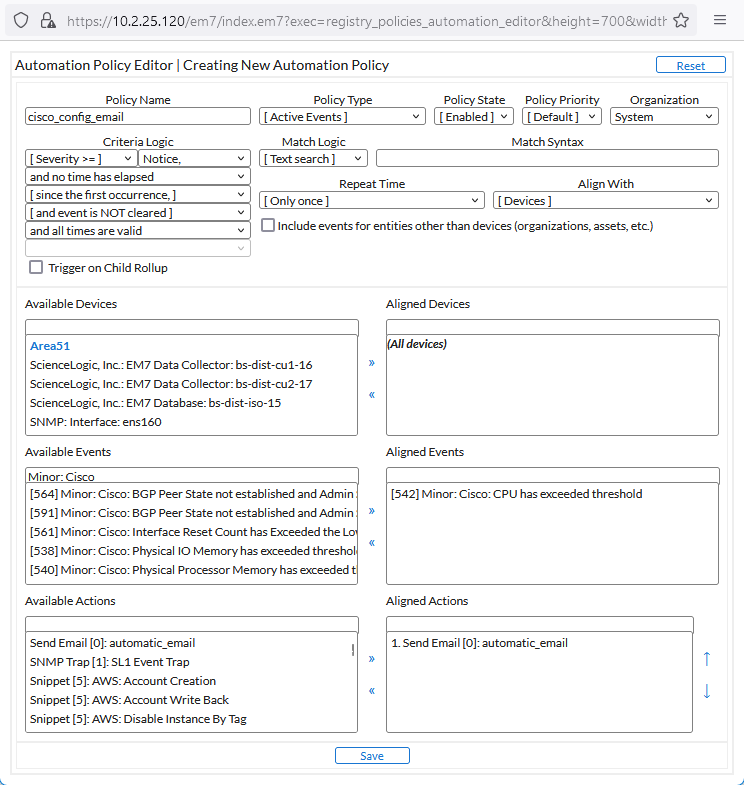Screen dimensions: 744x785
Task: Click the add arrow for Available Events
Action: [372, 510]
